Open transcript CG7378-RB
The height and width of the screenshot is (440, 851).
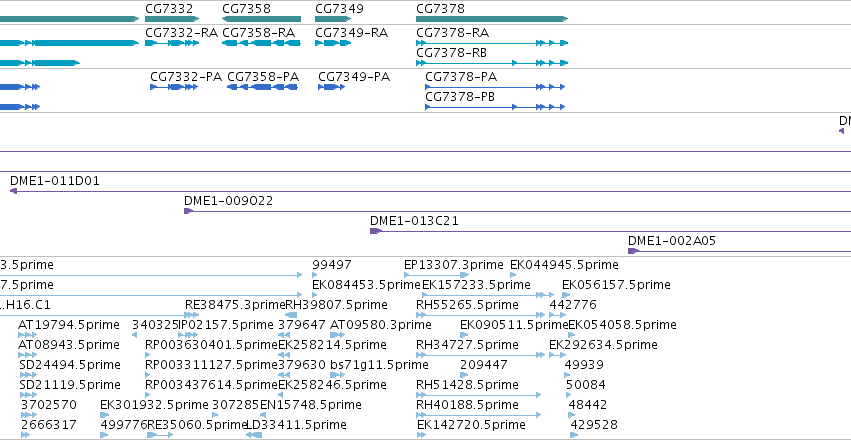(x=451, y=53)
